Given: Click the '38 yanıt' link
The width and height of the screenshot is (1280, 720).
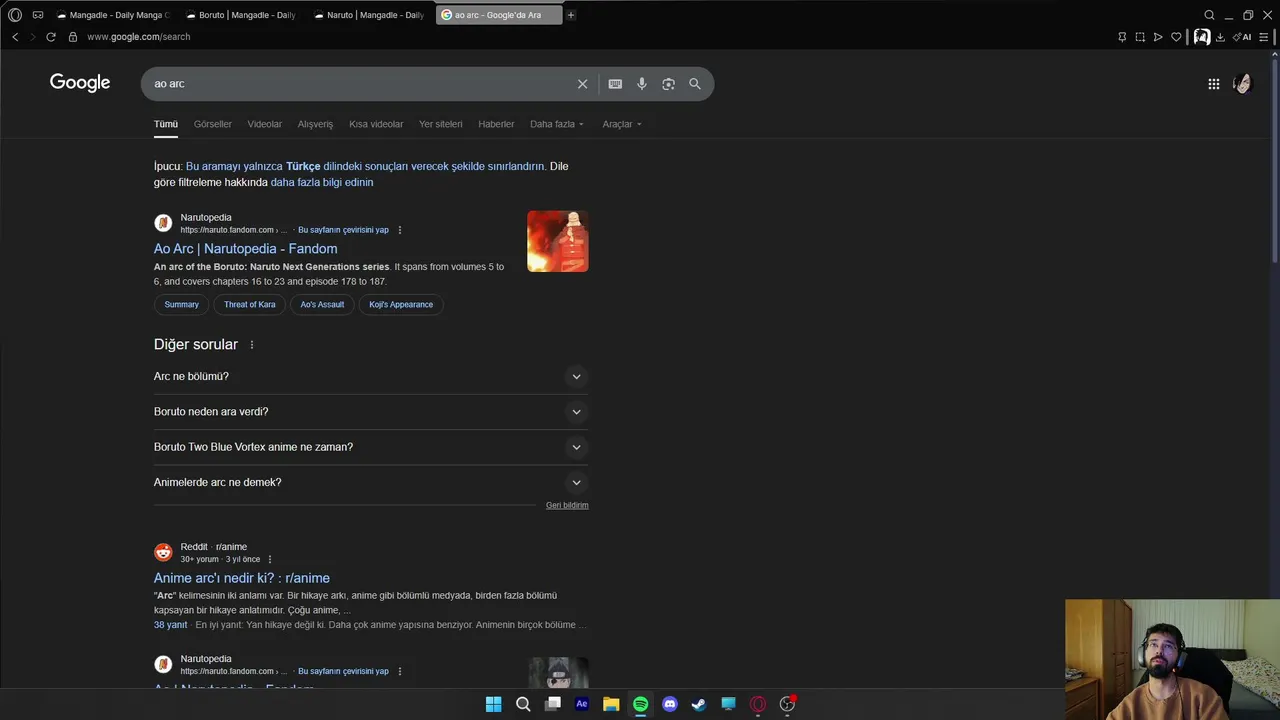Looking at the screenshot, I should point(171,625).
